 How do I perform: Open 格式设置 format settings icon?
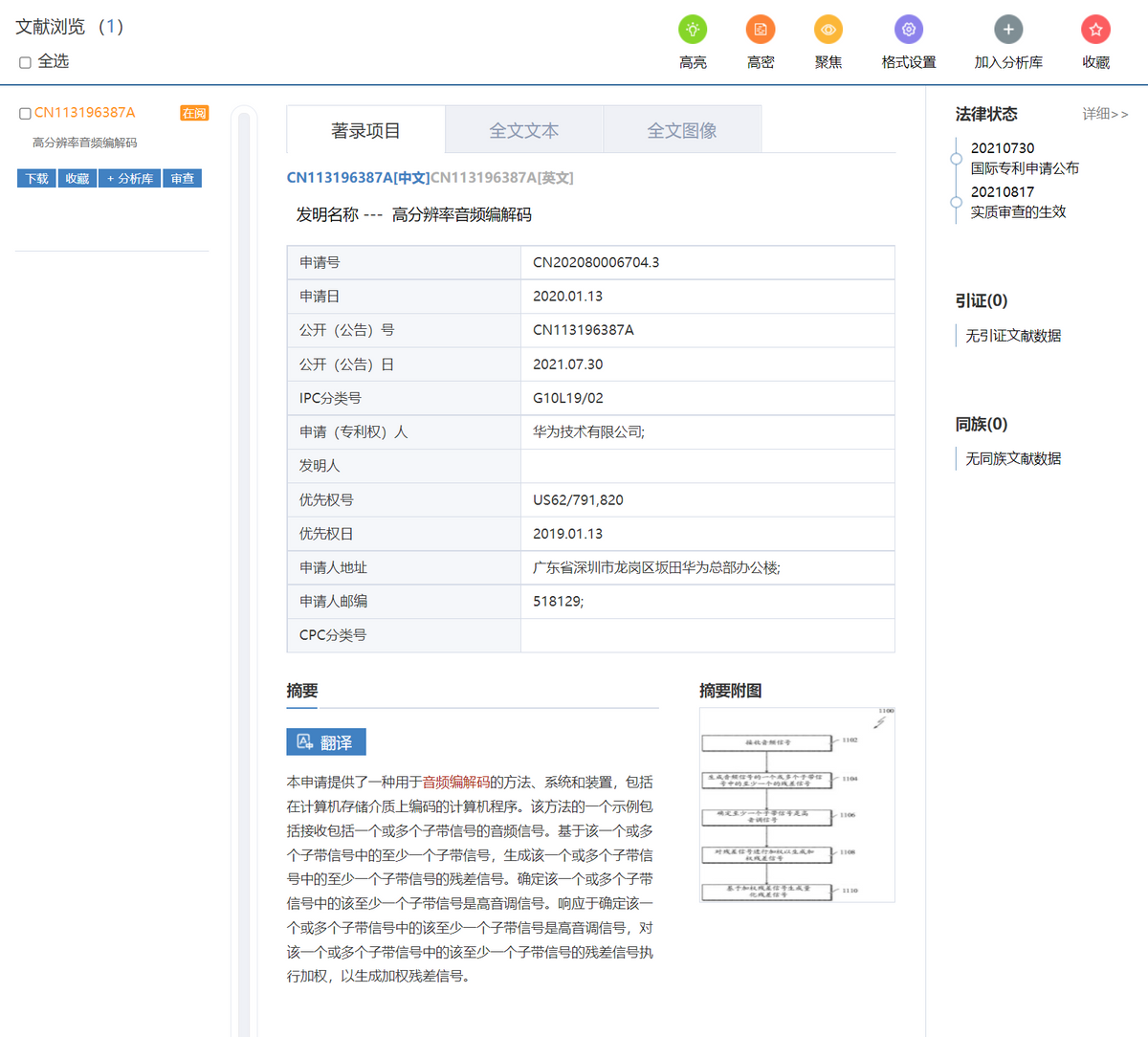tap(909, 30)
